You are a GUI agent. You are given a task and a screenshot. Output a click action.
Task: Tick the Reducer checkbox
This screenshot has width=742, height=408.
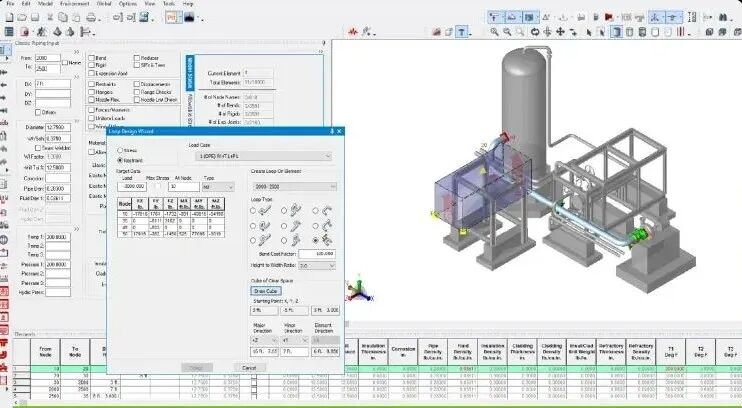pyautogui.click(x=137, y=58)
